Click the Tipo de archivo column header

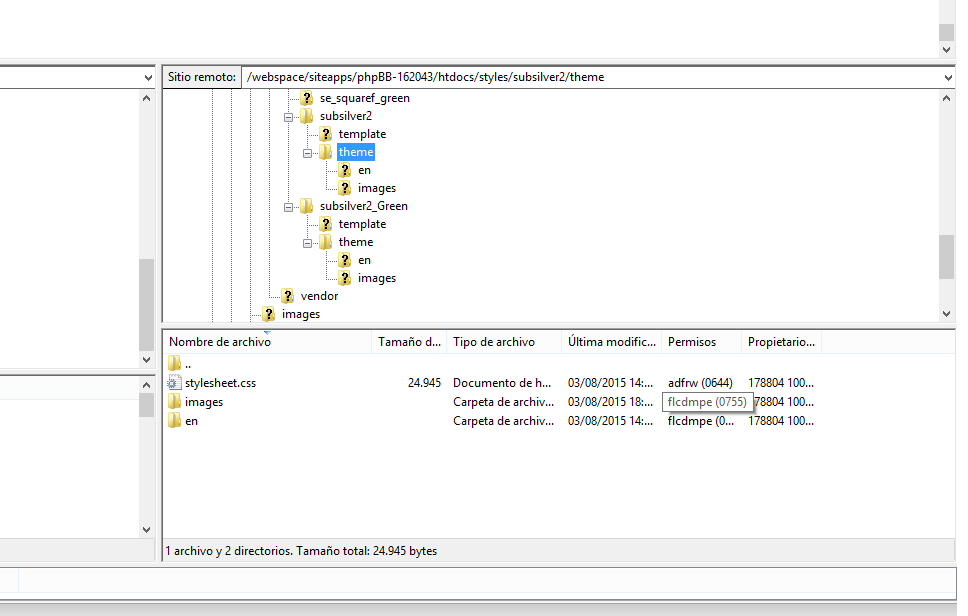(x=494, y=342)
